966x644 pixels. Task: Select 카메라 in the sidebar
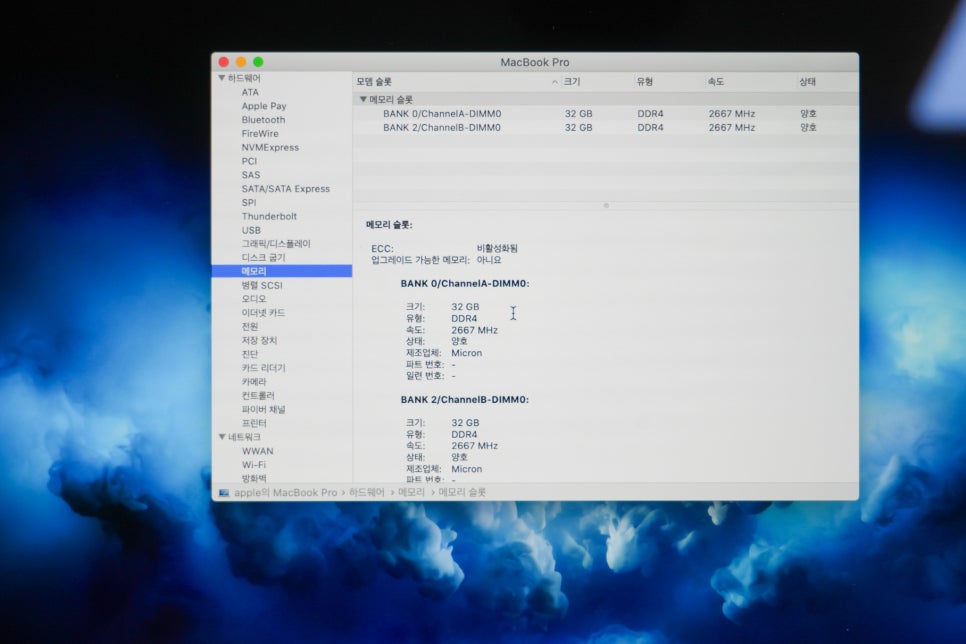click(x=254, y=382)
